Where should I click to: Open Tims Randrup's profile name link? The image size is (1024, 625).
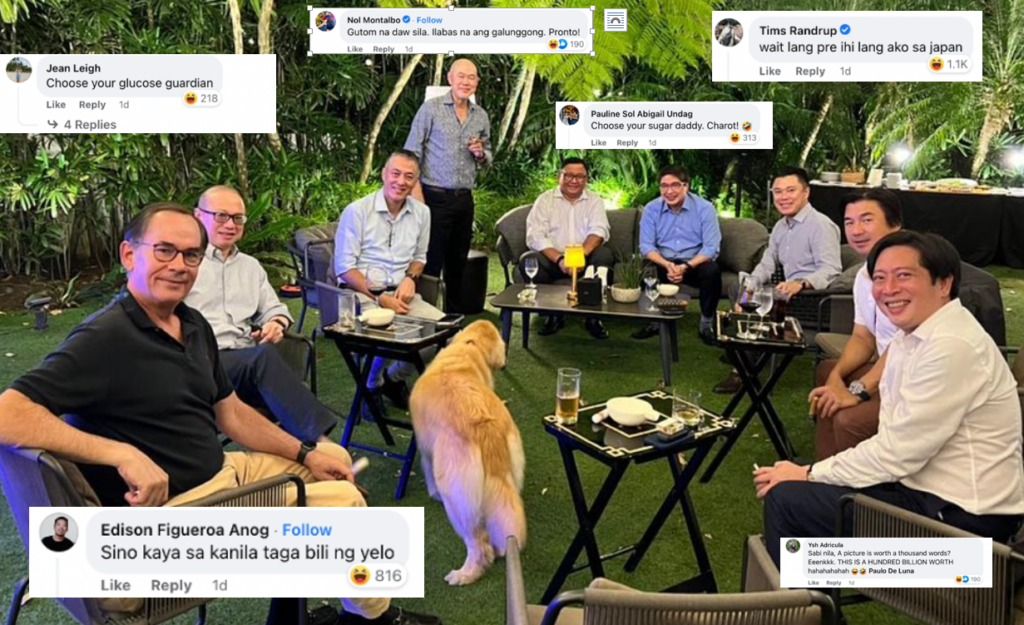pos(797,30)
